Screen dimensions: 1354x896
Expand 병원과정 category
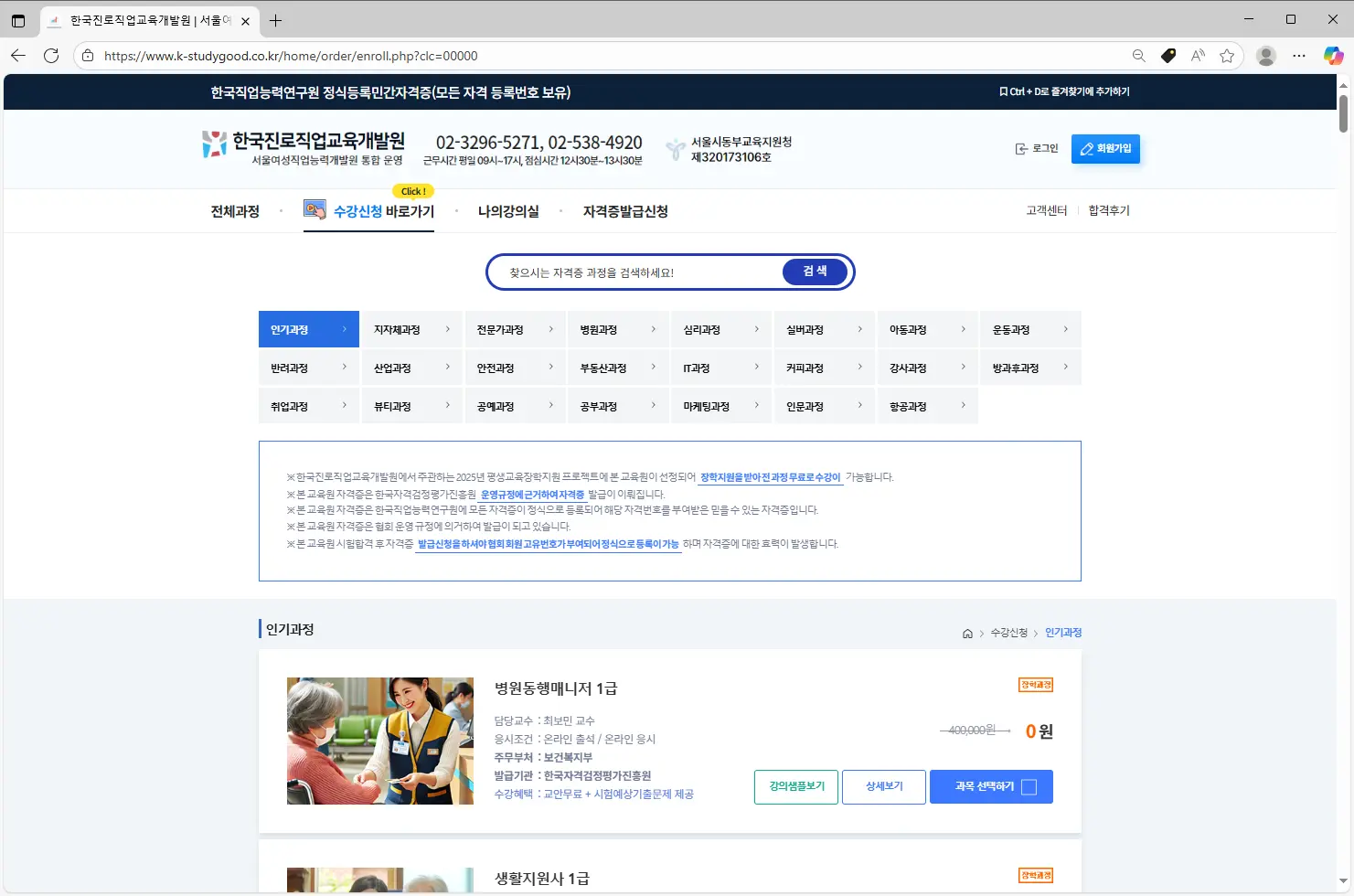coord(619,329)
